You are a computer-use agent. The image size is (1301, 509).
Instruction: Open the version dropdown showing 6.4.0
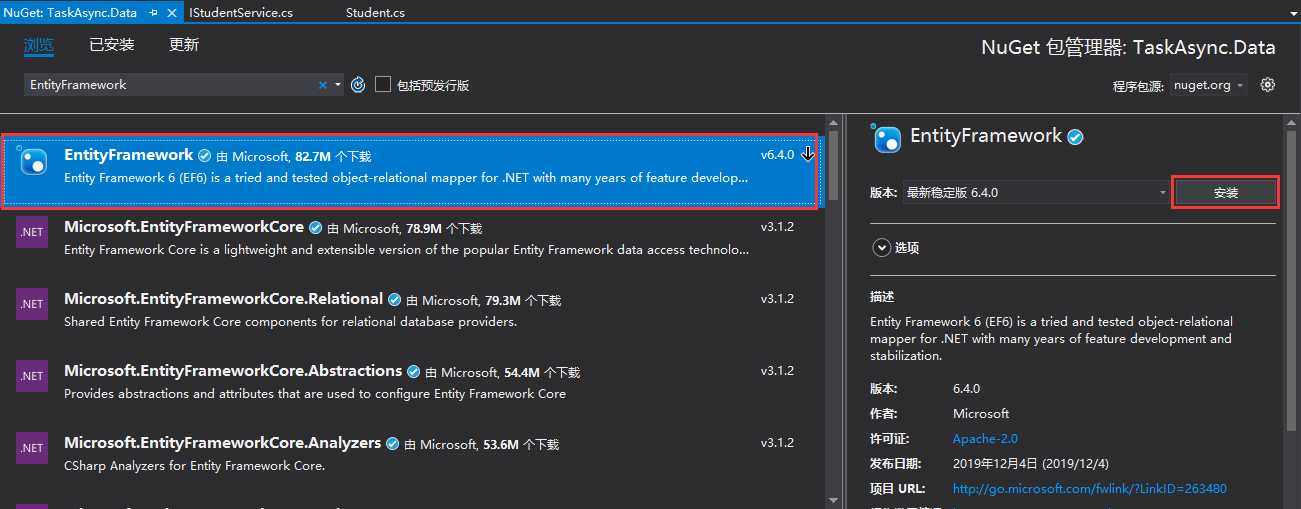coord(1036,192)
